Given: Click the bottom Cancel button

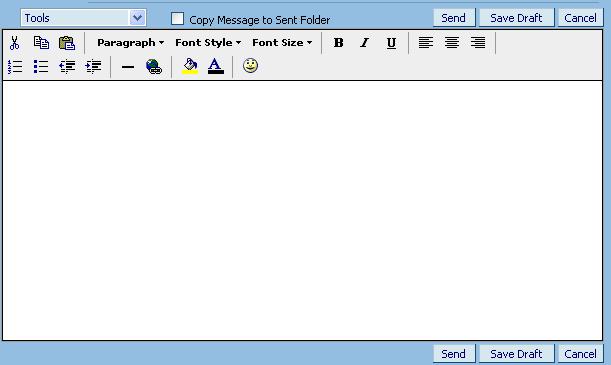Looking at the screenshot, I should pos(580,354).
